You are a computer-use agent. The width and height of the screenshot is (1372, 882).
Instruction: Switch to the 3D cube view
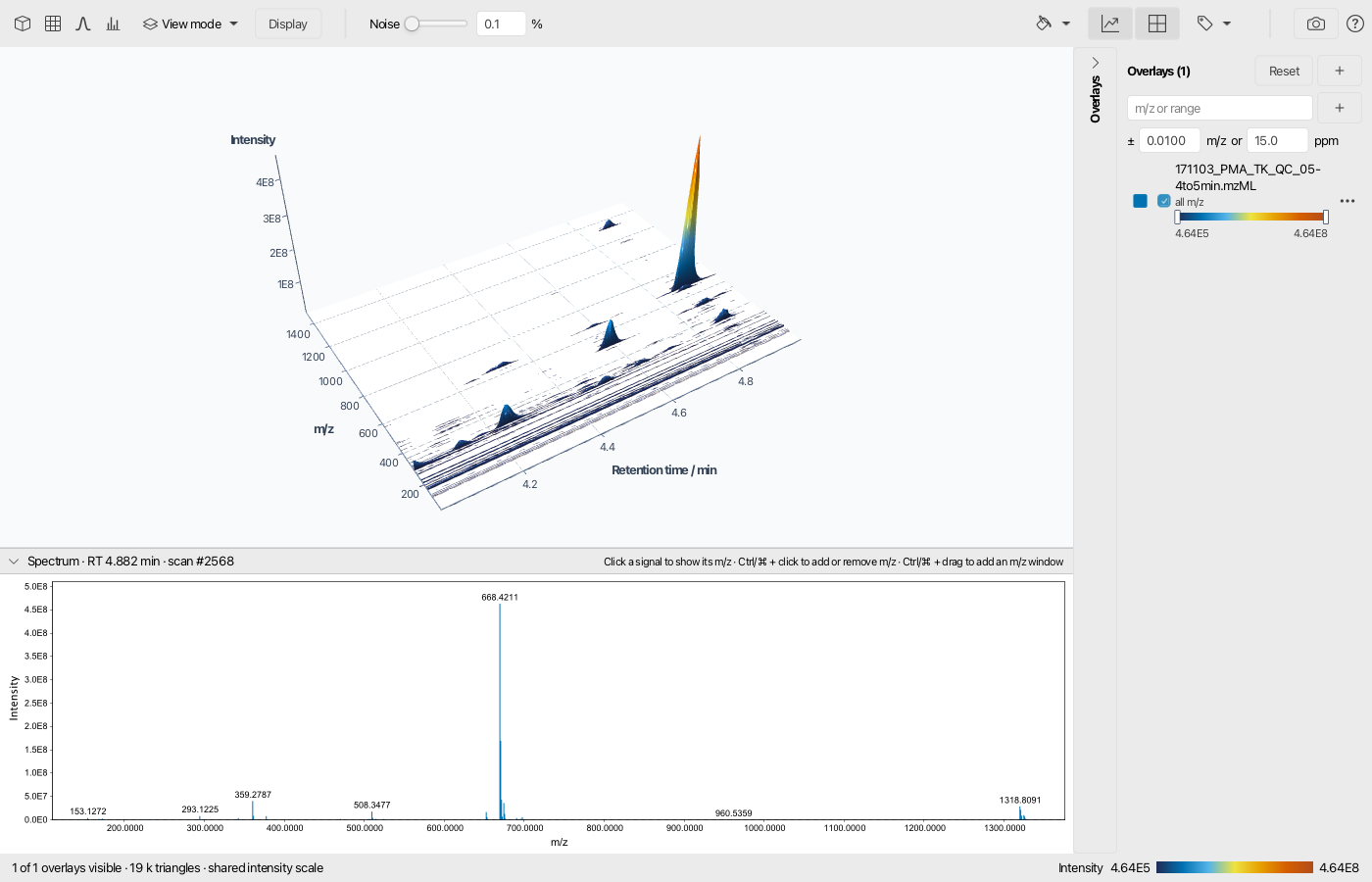23,24
